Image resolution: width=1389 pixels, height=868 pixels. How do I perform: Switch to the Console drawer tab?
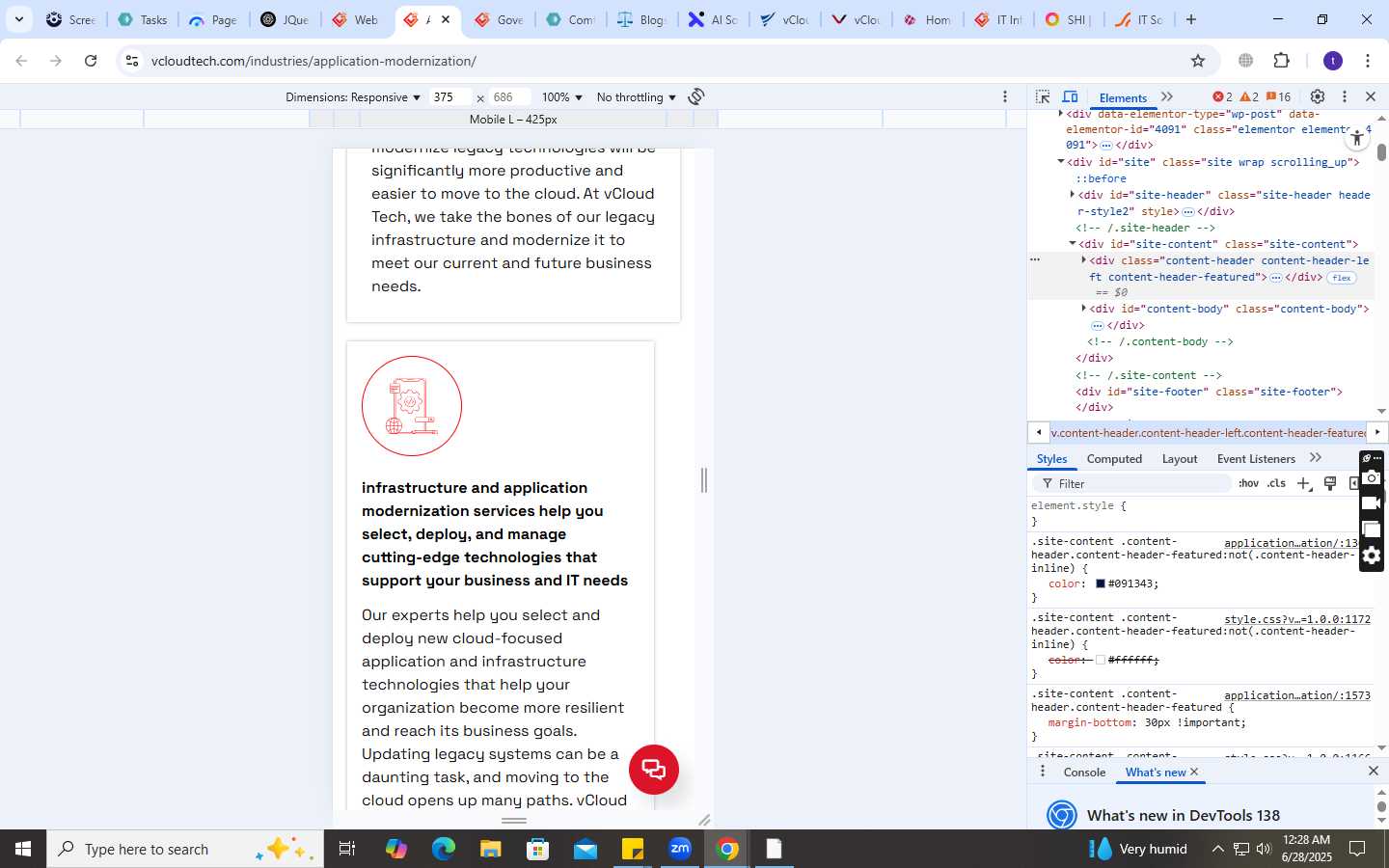click(1084, 773)
